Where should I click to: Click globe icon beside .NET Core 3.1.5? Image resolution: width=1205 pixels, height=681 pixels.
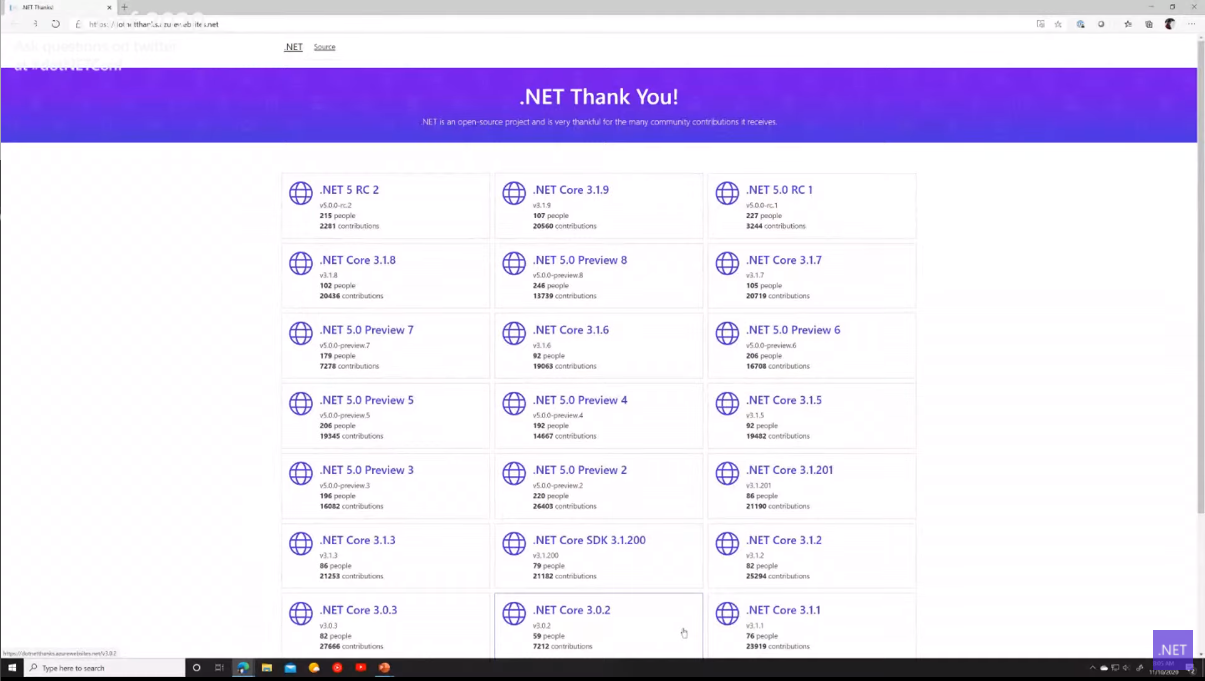727,403
